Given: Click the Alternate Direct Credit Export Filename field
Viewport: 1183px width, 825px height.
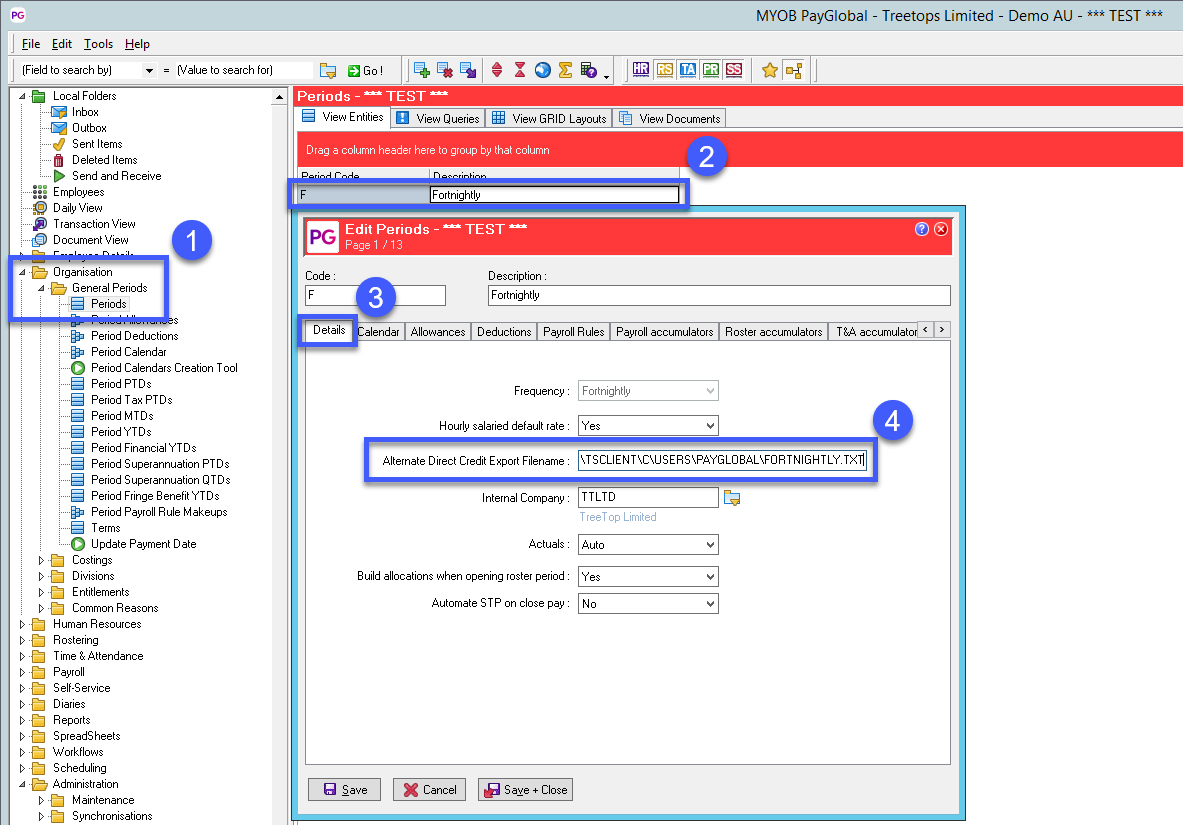Looking at the screenshot, I should [722, 461].
